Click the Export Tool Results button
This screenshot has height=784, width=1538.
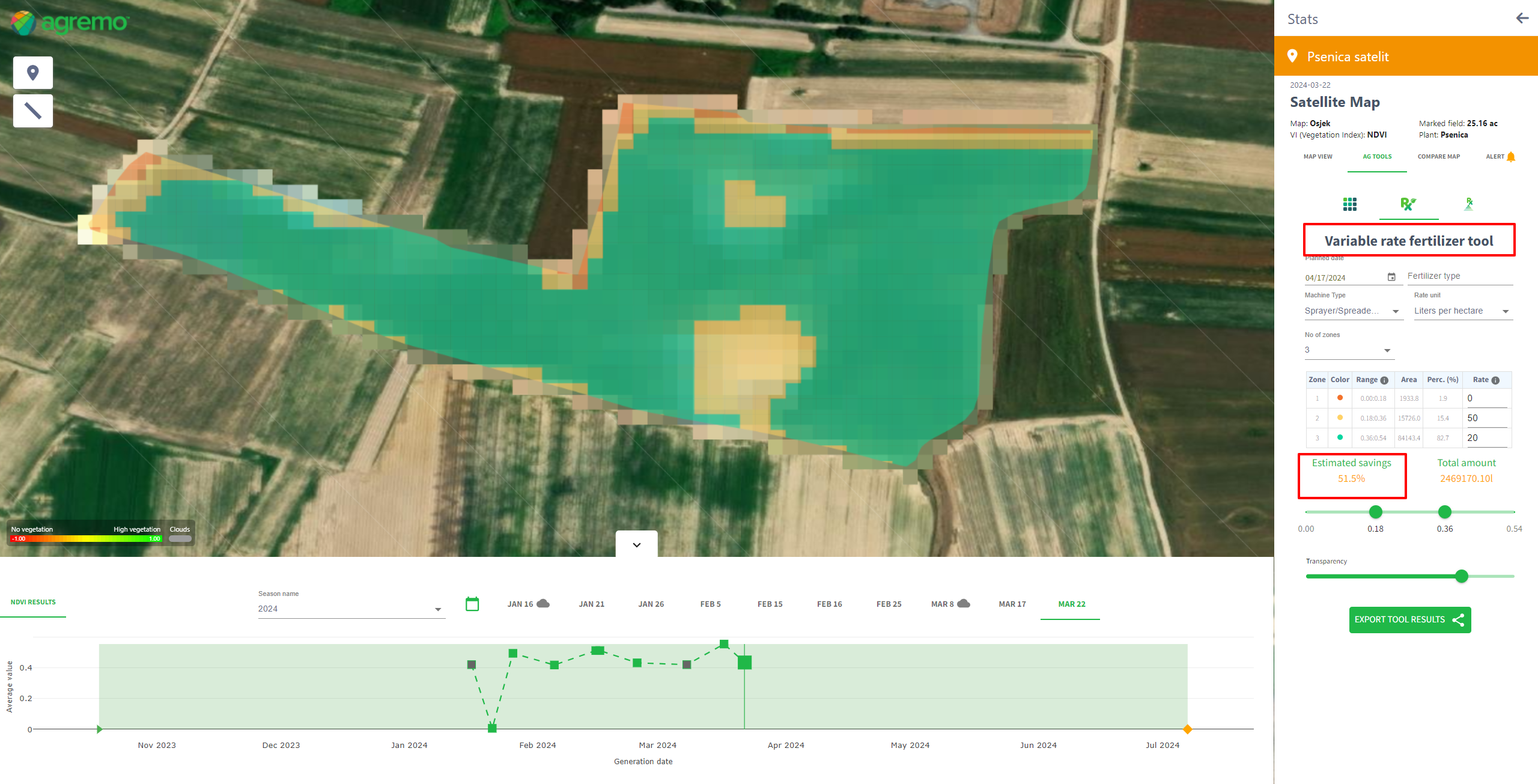[x=1409, y=619]
